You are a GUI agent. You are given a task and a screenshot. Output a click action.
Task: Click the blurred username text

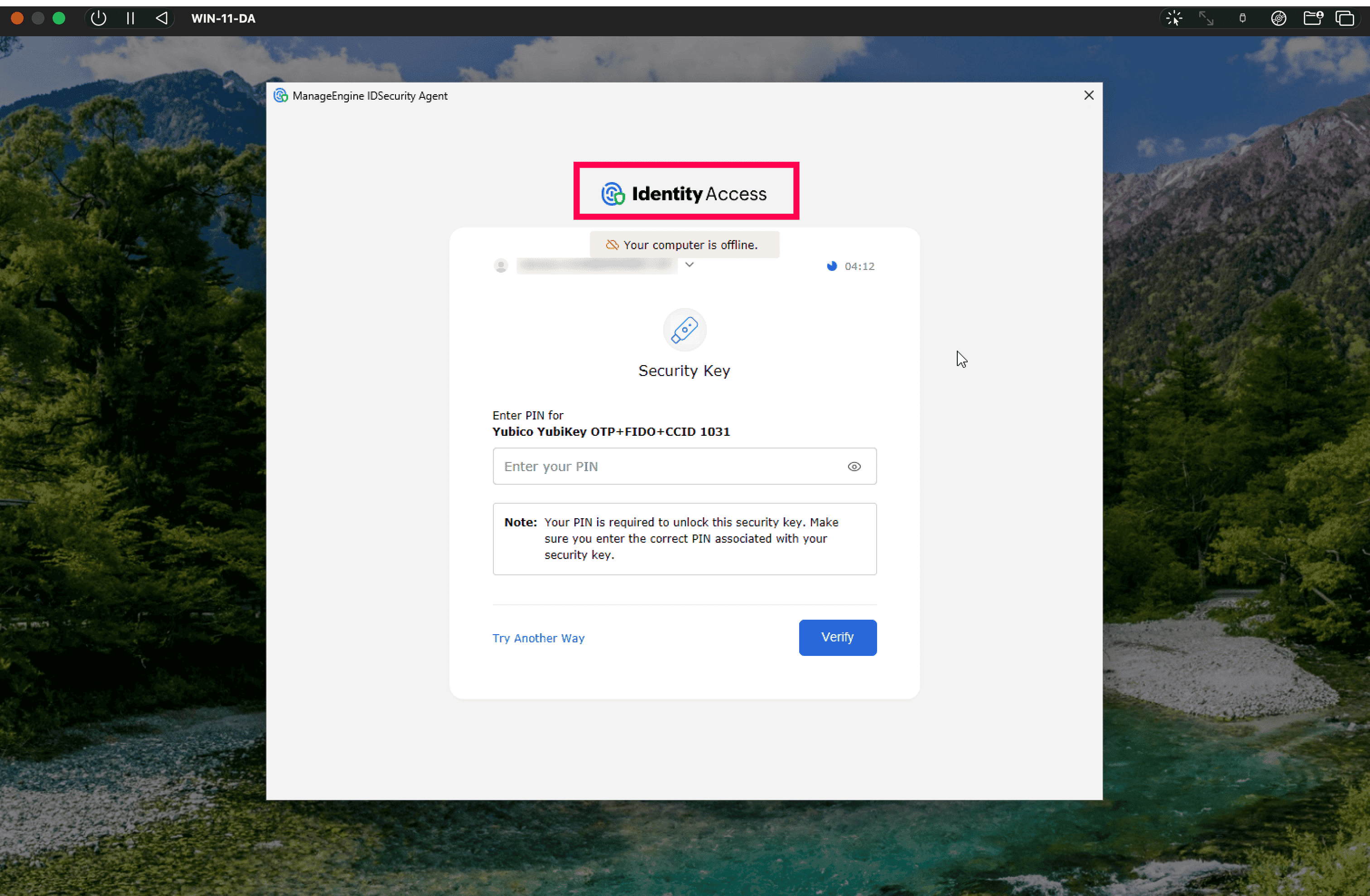(596, 265)
